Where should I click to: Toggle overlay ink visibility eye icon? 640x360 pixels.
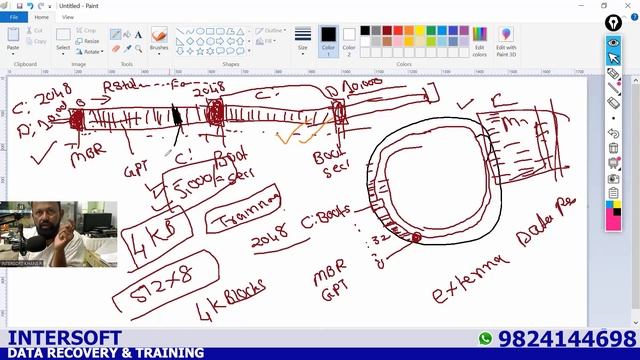point(613,43)
